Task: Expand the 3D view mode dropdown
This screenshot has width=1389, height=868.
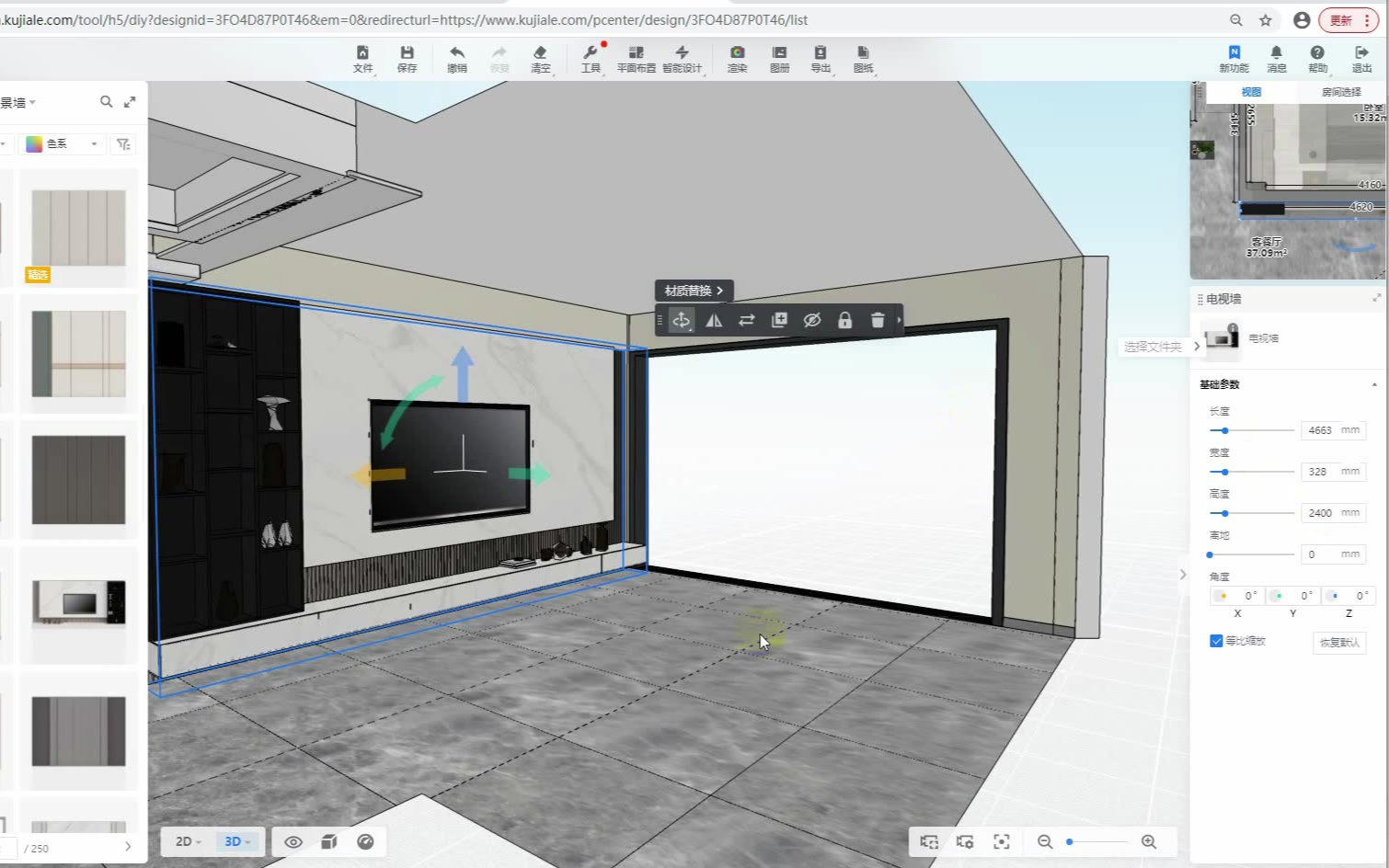Action: [237, 842]
